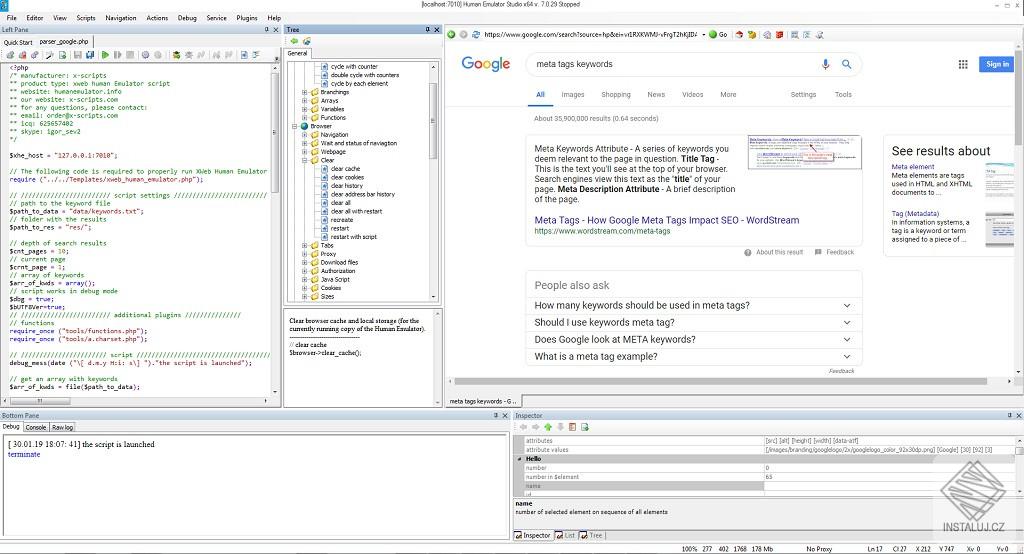Go back with the browser's green back button
This screenshot has height=554, width=1024.
pos(451,35)
